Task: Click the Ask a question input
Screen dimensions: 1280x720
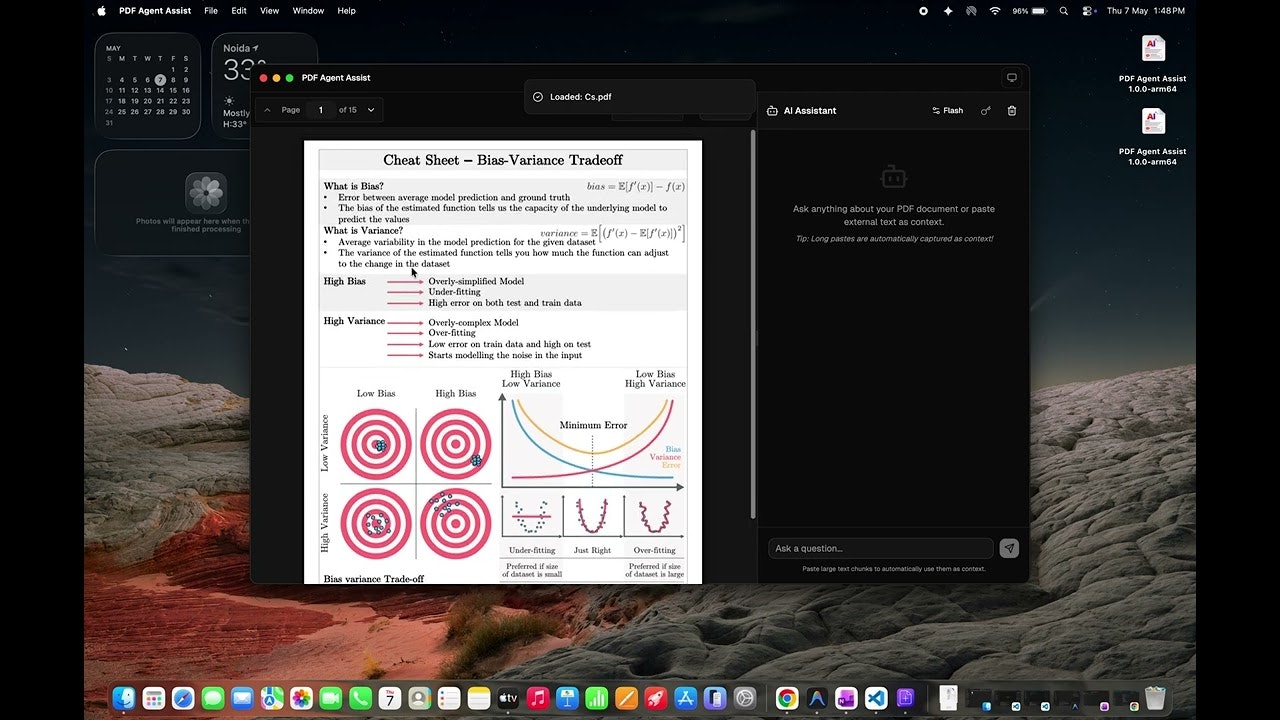Action: 880,548
